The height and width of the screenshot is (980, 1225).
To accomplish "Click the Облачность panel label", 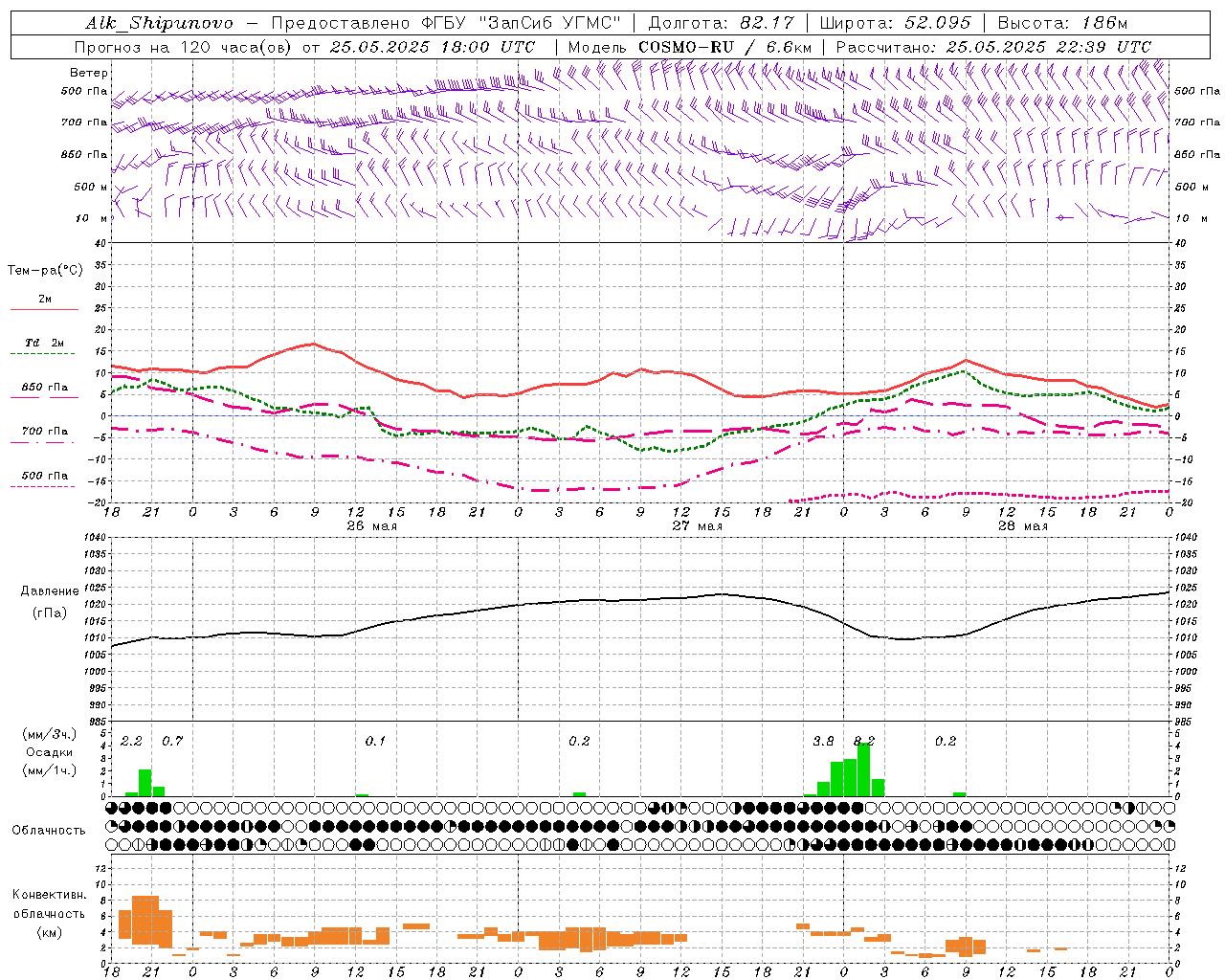I will point(49,831).
